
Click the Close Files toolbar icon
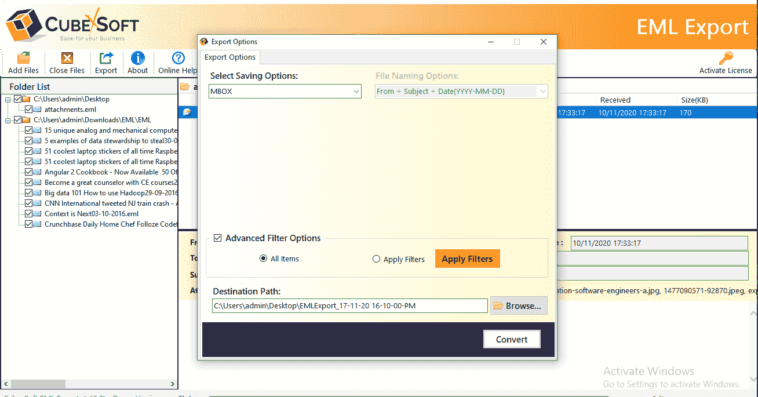tap(67, 58)
